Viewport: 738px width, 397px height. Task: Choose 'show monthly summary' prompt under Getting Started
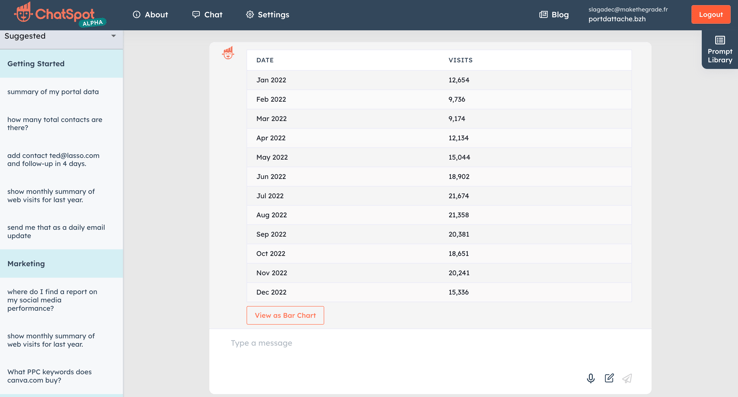click(51, 195)
